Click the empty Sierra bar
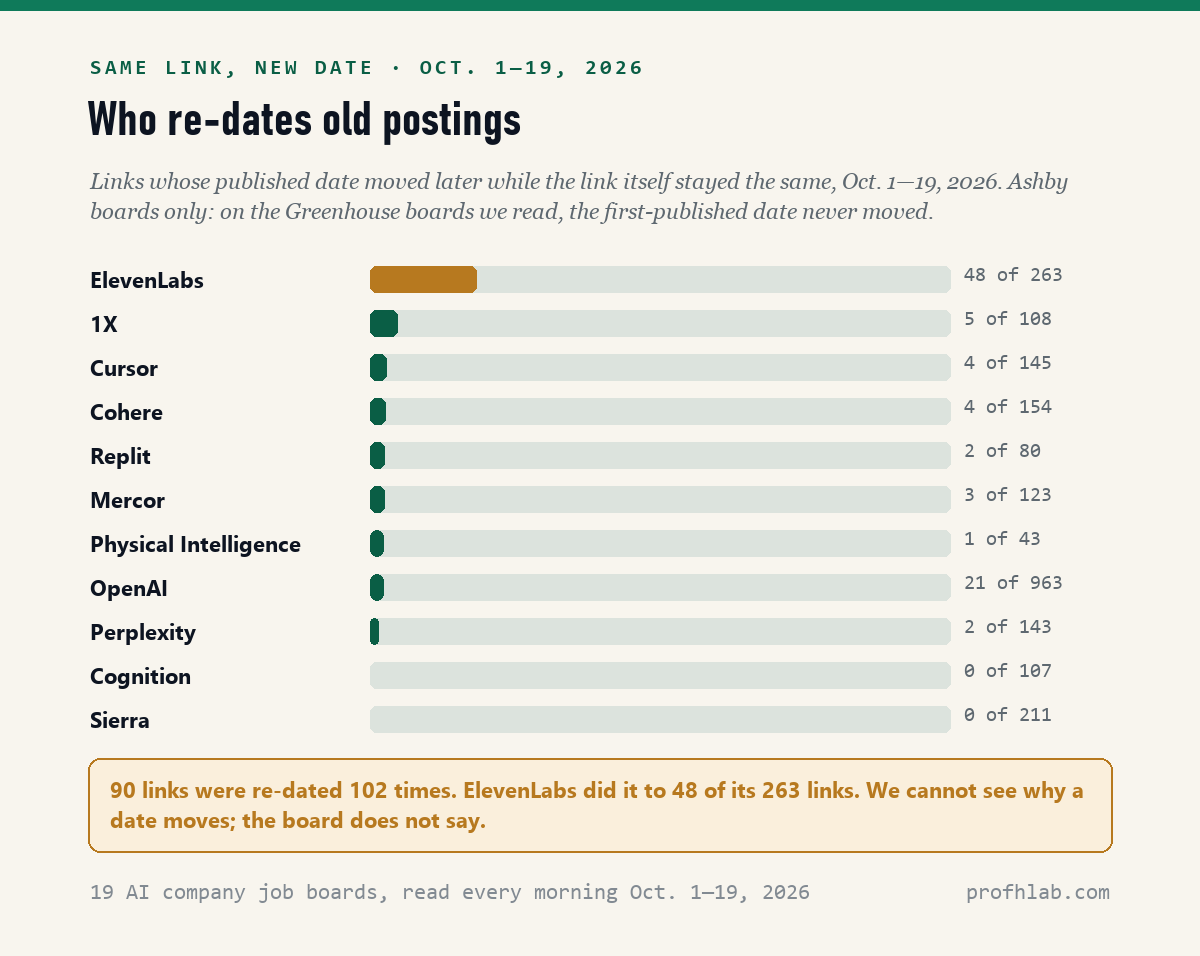The image size is (1200, 956). (660, 720)
